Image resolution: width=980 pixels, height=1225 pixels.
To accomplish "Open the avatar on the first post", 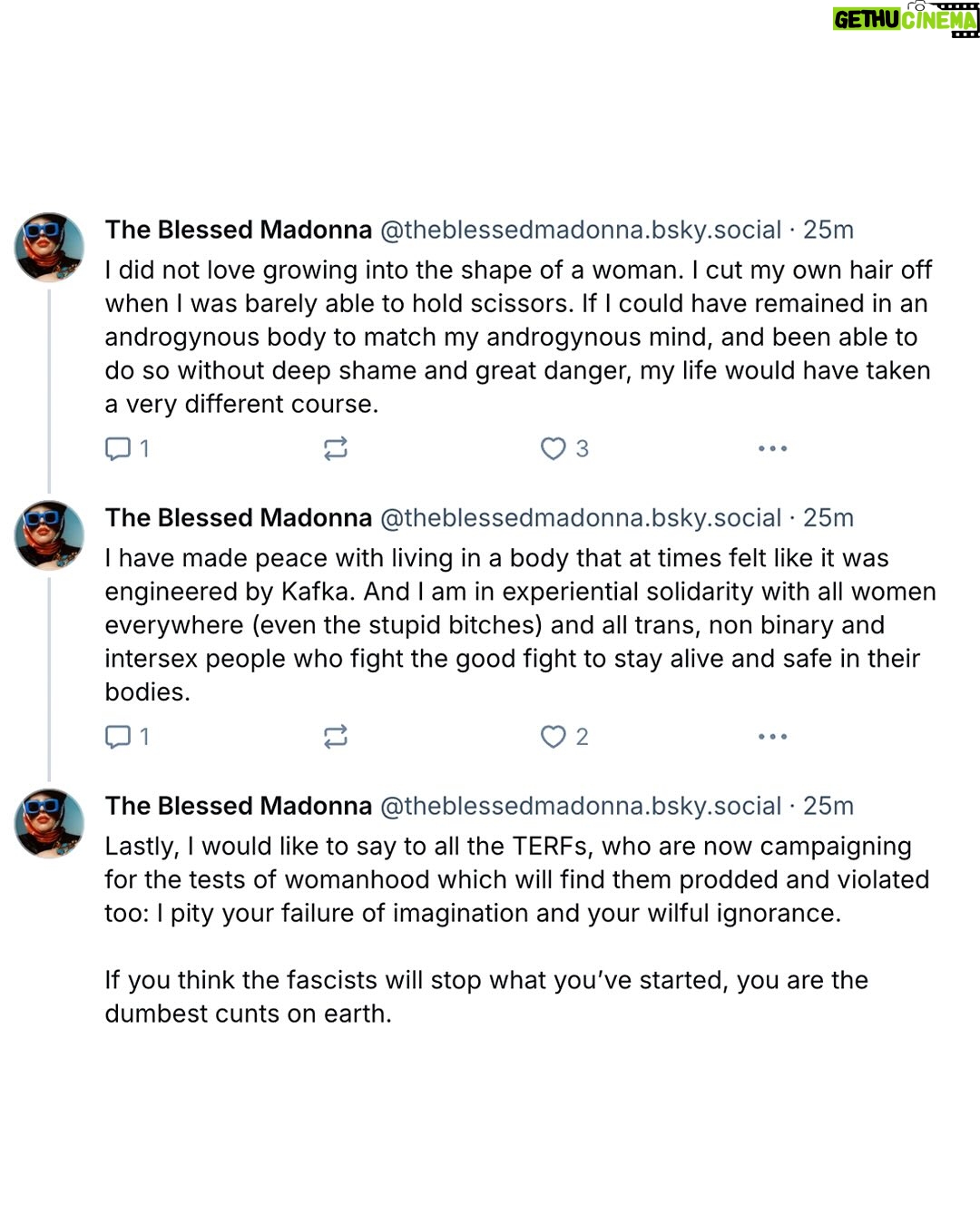I will coord(50,247).
